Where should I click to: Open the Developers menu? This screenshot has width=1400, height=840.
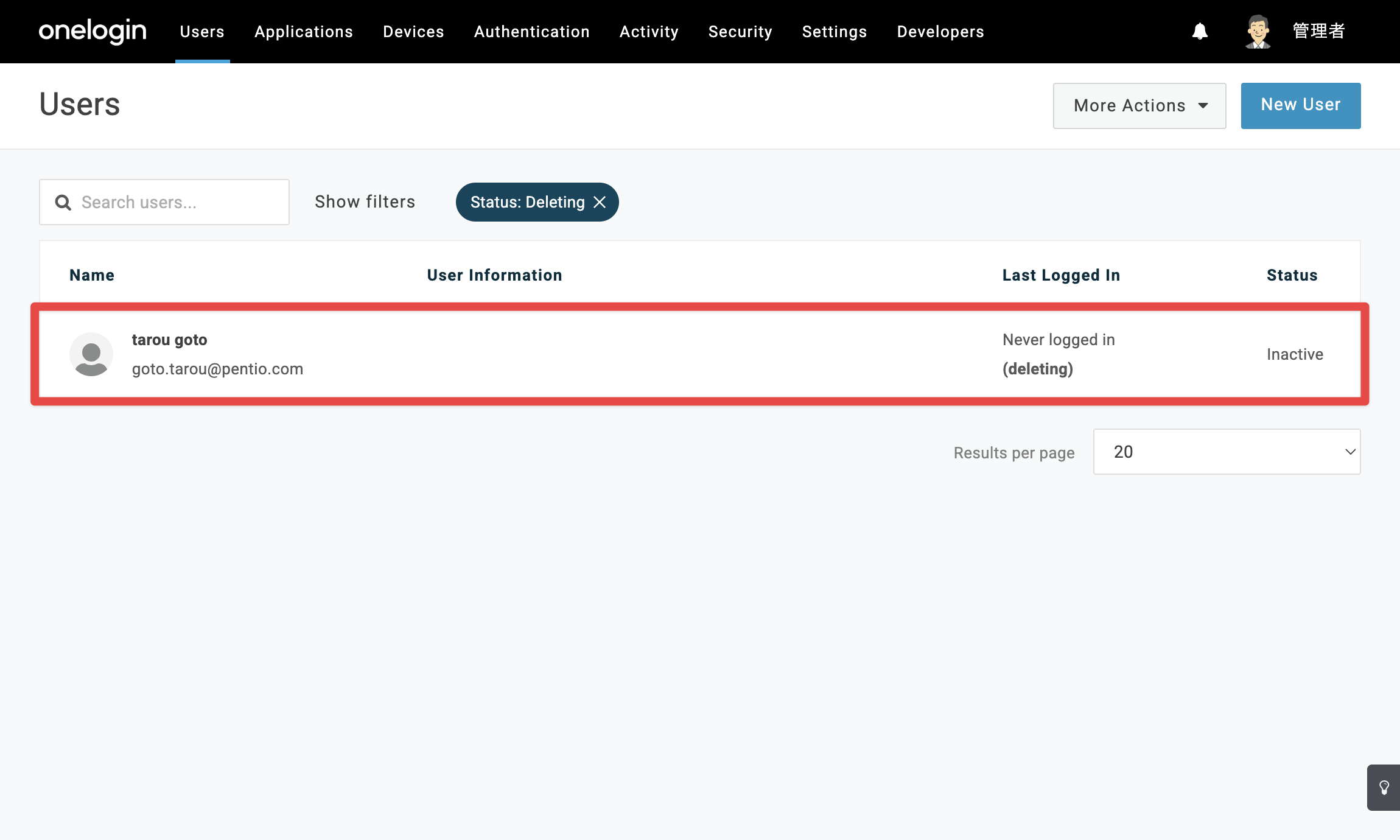click(x=940, y=32)
